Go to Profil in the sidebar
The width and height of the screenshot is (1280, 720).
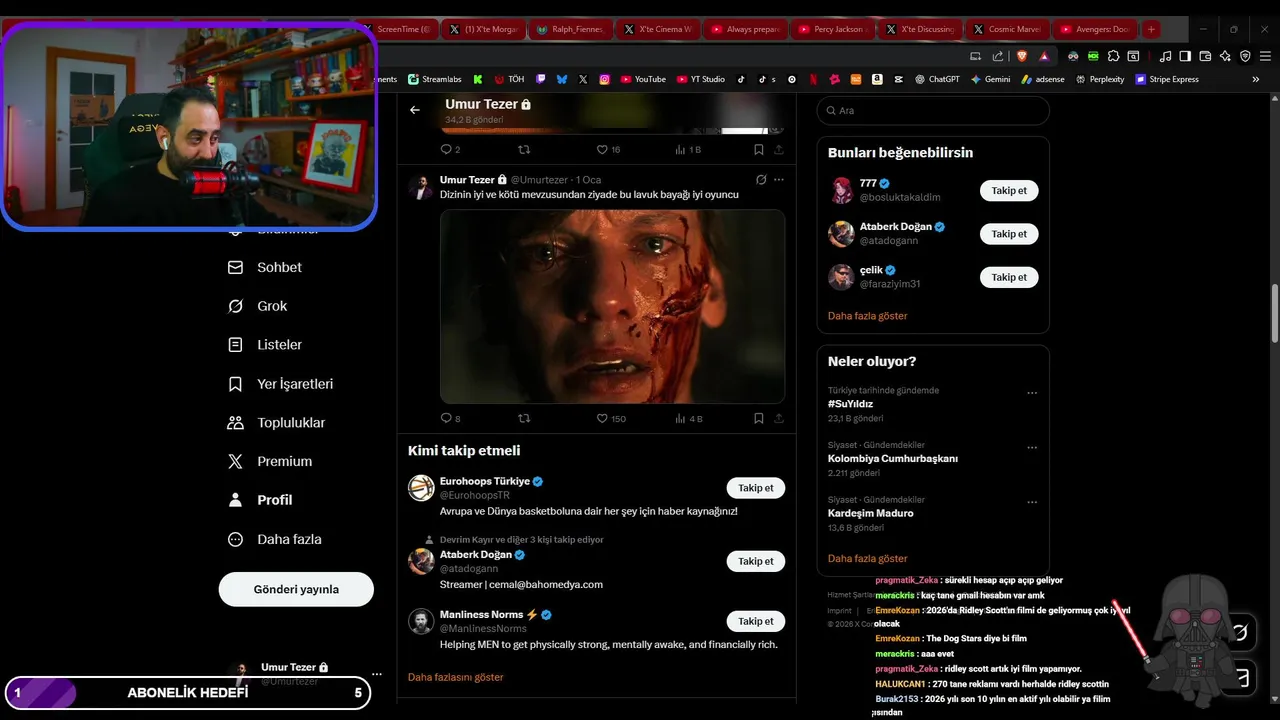coord(260,500)
